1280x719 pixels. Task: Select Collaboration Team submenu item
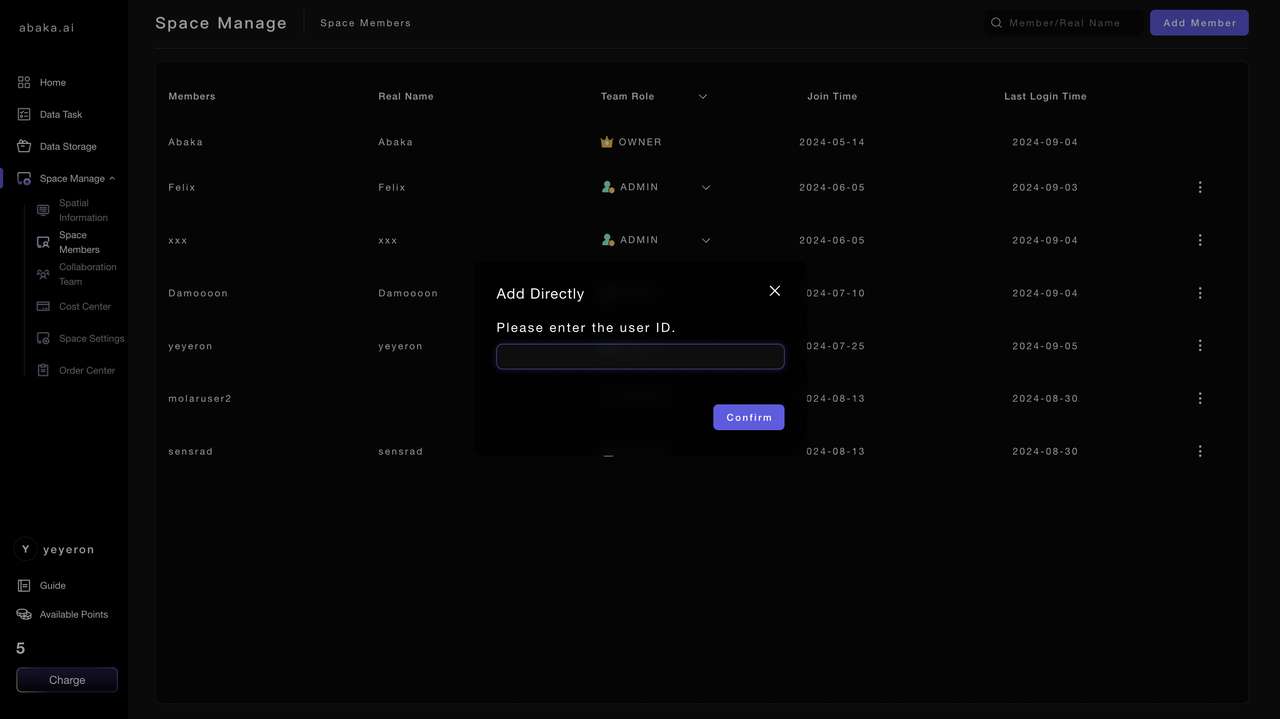(x=87, y=274)
